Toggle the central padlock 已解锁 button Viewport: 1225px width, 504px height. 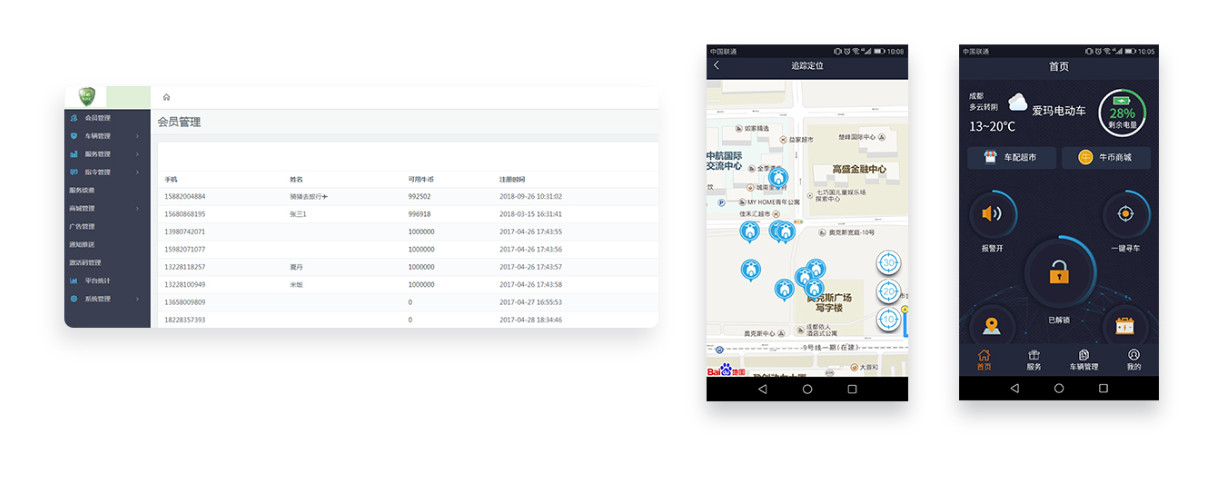pyautogui.click(x=1058, y=273)
